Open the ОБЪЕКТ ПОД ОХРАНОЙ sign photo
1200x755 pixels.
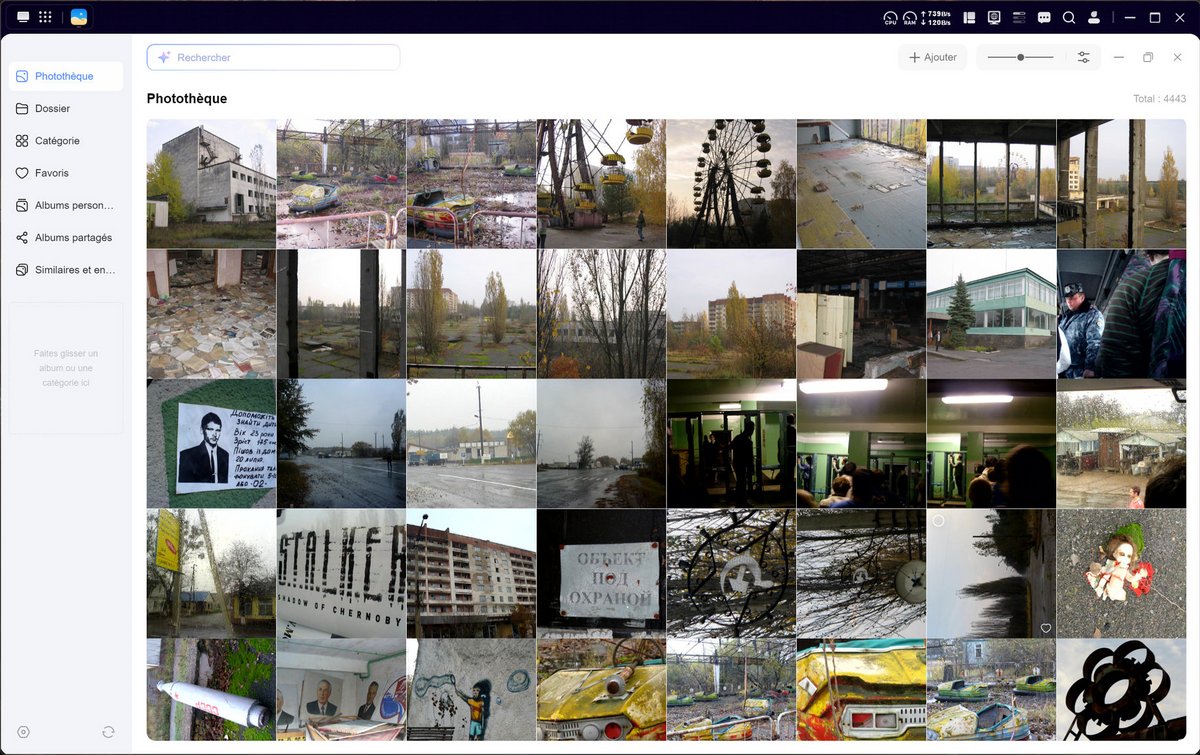coord(601,574)
